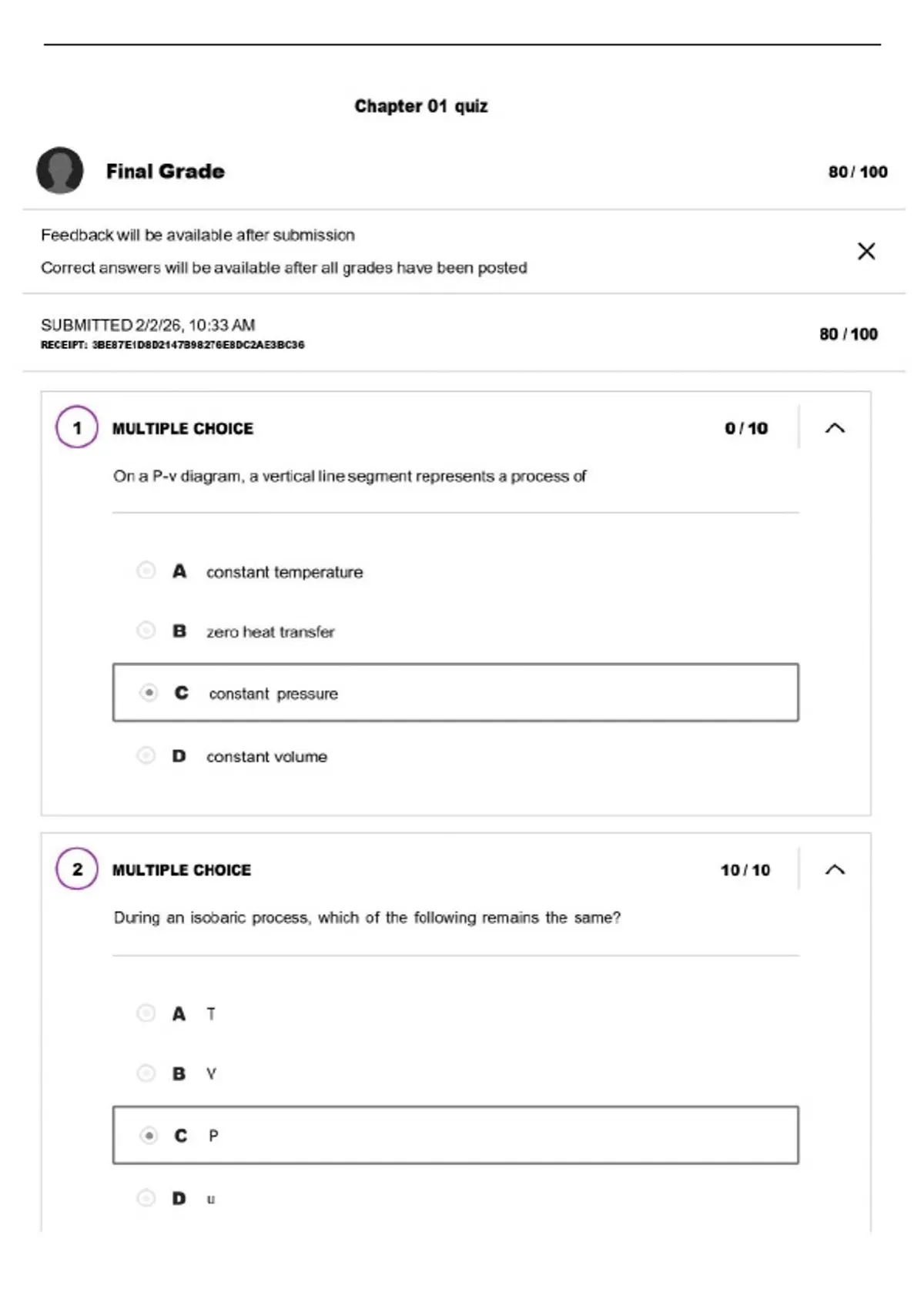Click the 10 / 10 score on question 2
Viewport: 924px width, 1309px height.
745,870
